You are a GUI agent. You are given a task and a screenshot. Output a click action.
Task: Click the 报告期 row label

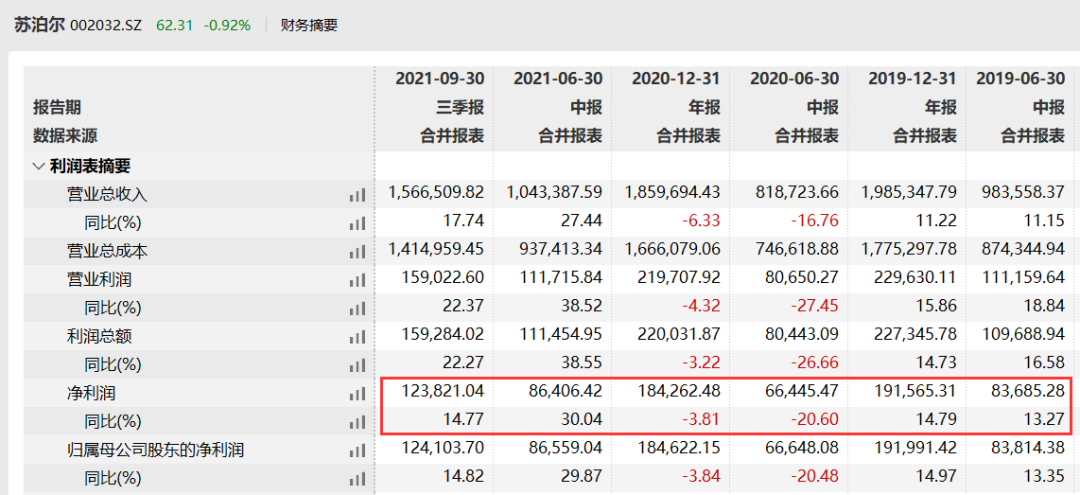(57, 107)
